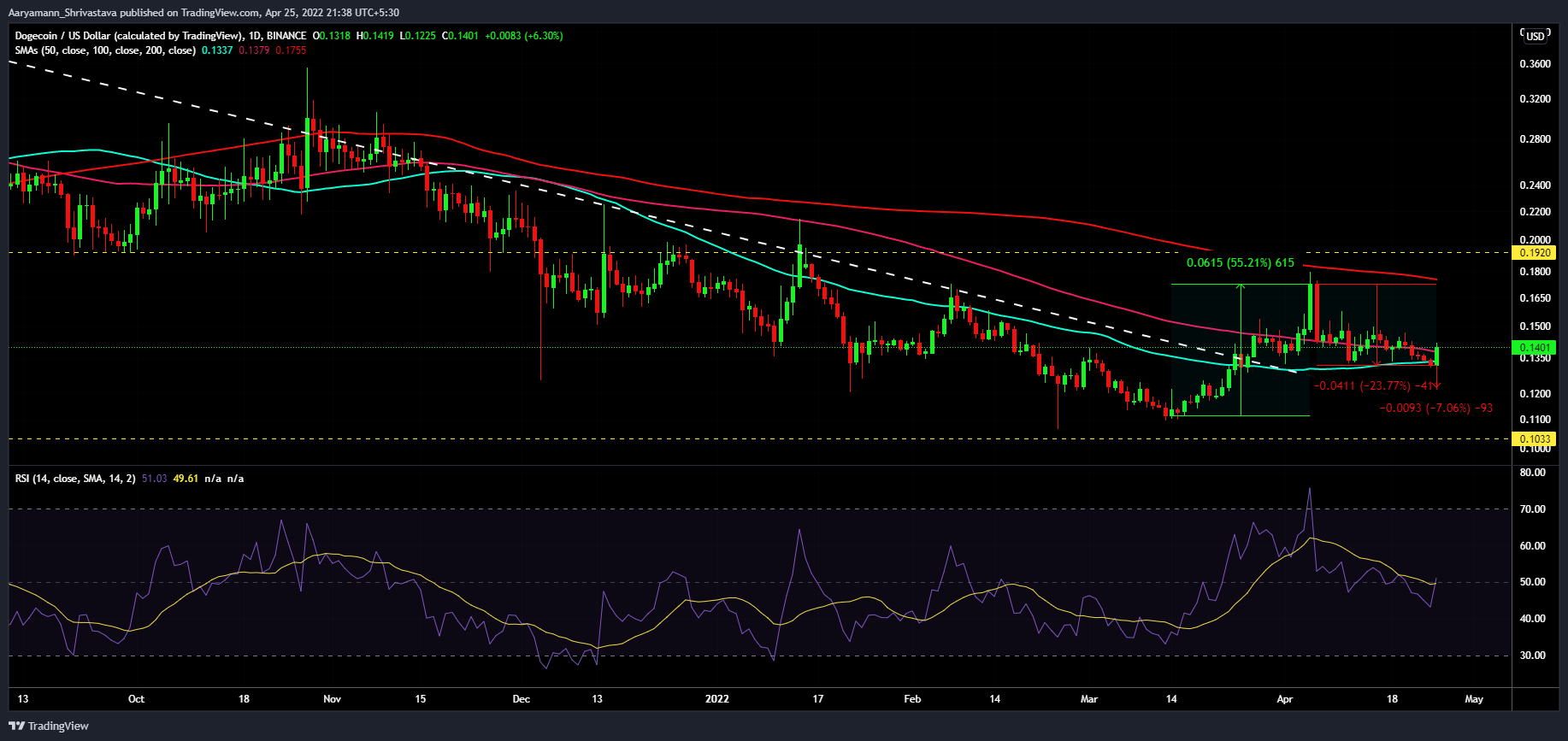Click the 50 SMA value 0.1337
Screen dimensions: 1568x741
click(x=217, y=50)
